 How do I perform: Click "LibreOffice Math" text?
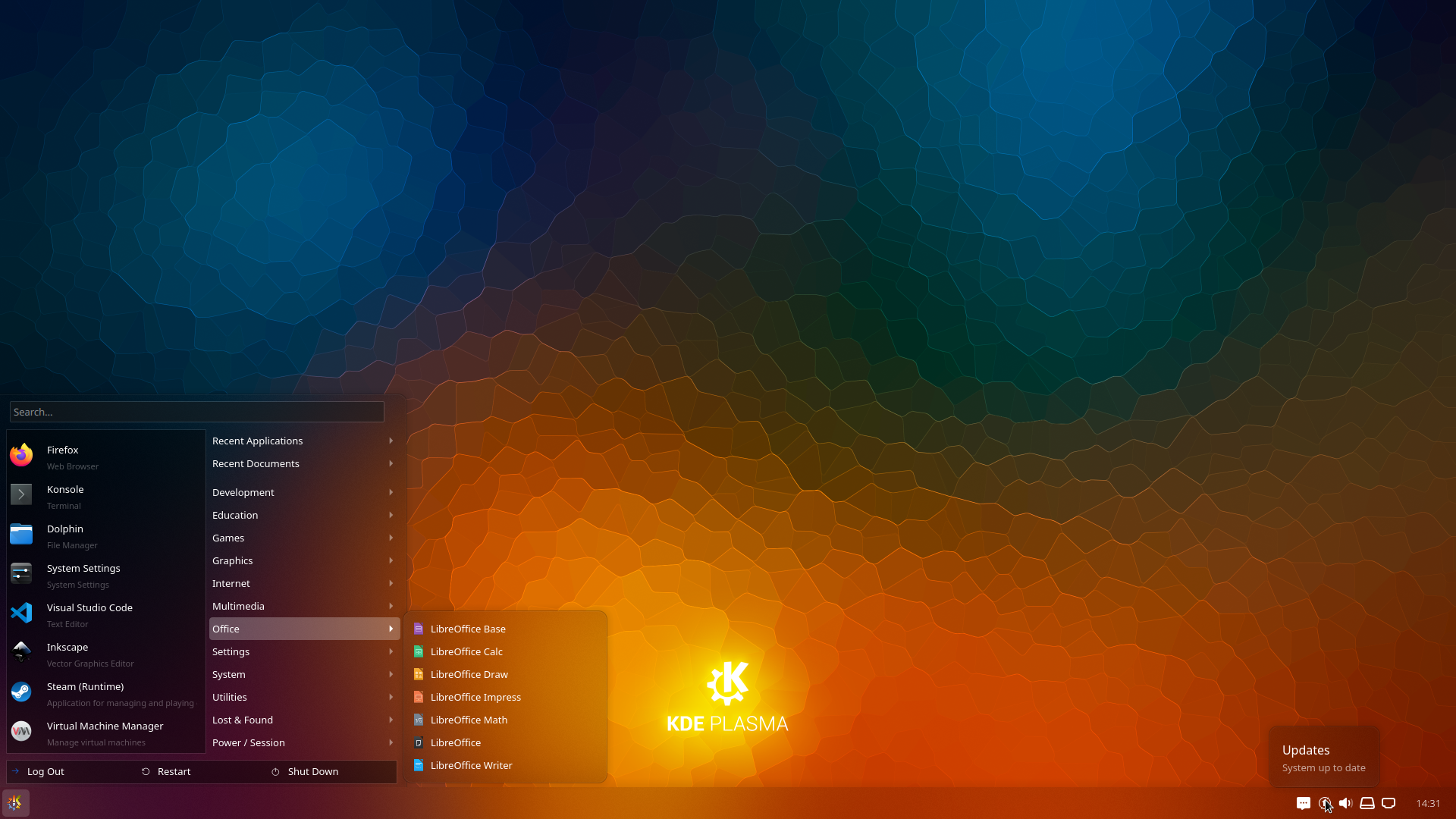click(469, 720)
